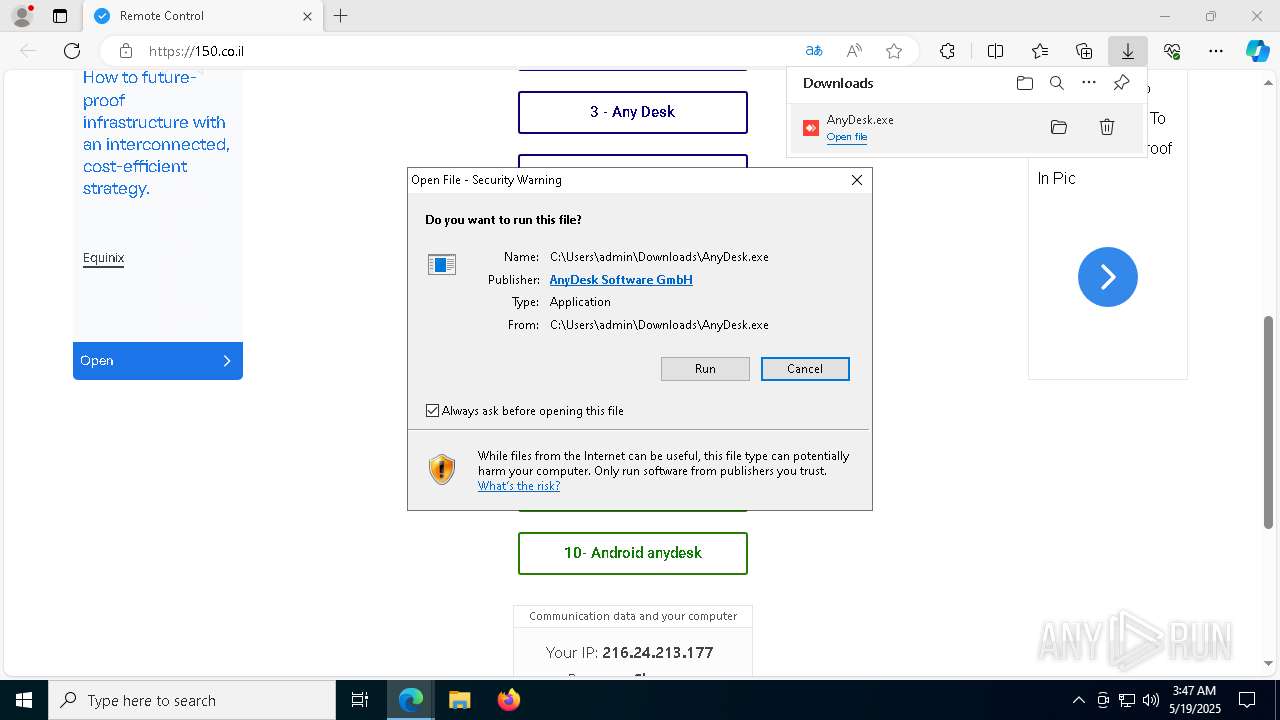Viewport: 1280px width, 720px height.
Task: Open AnyDesk Software GmbH publisher link
Action: click(x=621, y=280)
